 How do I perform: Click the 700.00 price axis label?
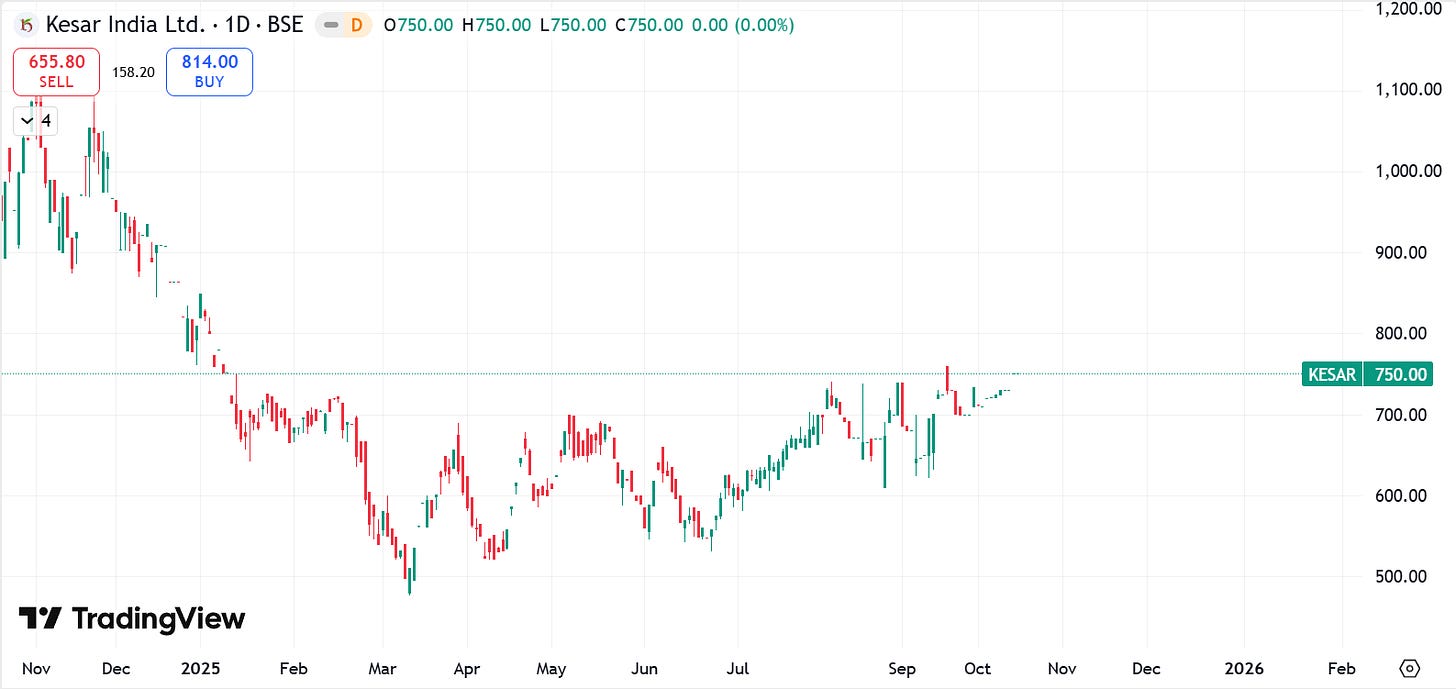point(1400,414)
